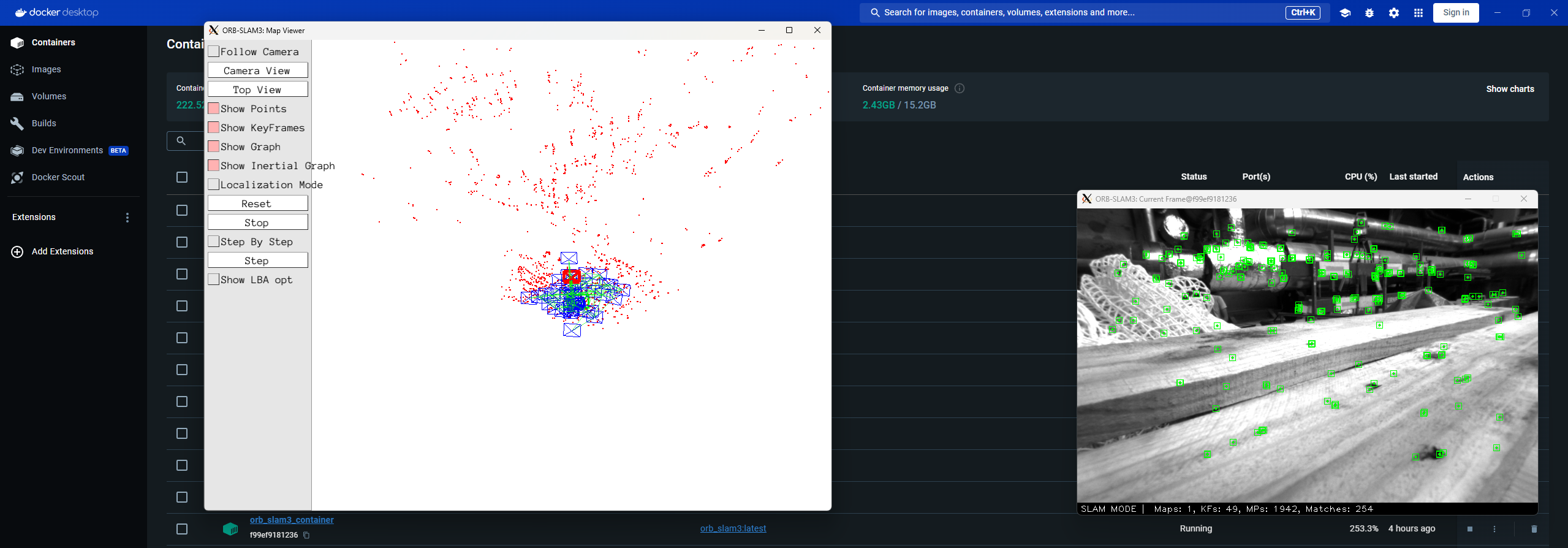Delete orb_slam3_container with the trash icon
This screenshot has height=548, width=1568.
(1534, 529)
